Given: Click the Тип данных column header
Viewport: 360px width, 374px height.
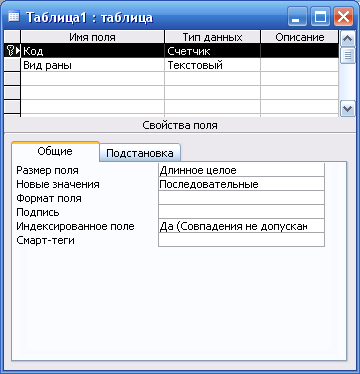Looking at the screenshot, I should (x=213, y=37).
